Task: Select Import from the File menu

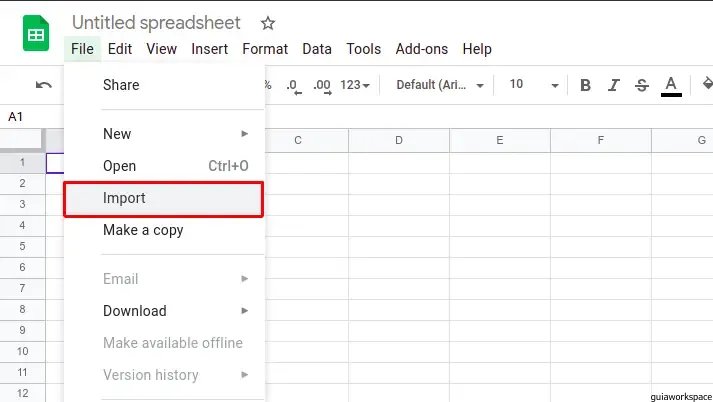Action: (124, 198)
